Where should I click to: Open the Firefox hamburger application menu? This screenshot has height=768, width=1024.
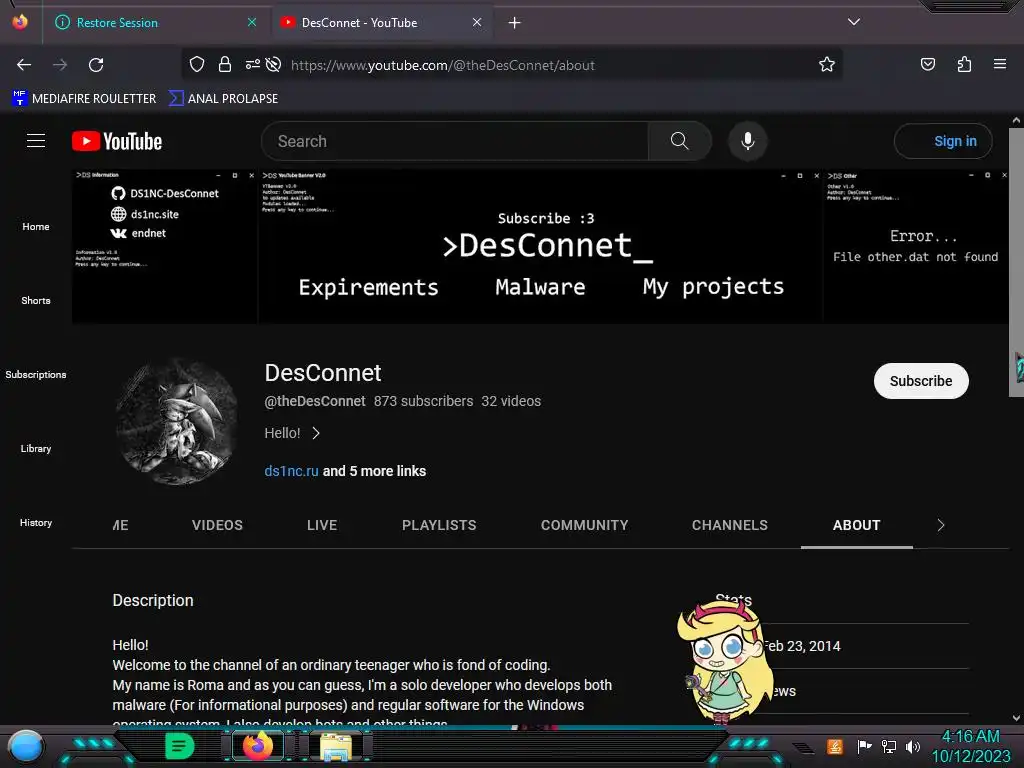point(999,64)
